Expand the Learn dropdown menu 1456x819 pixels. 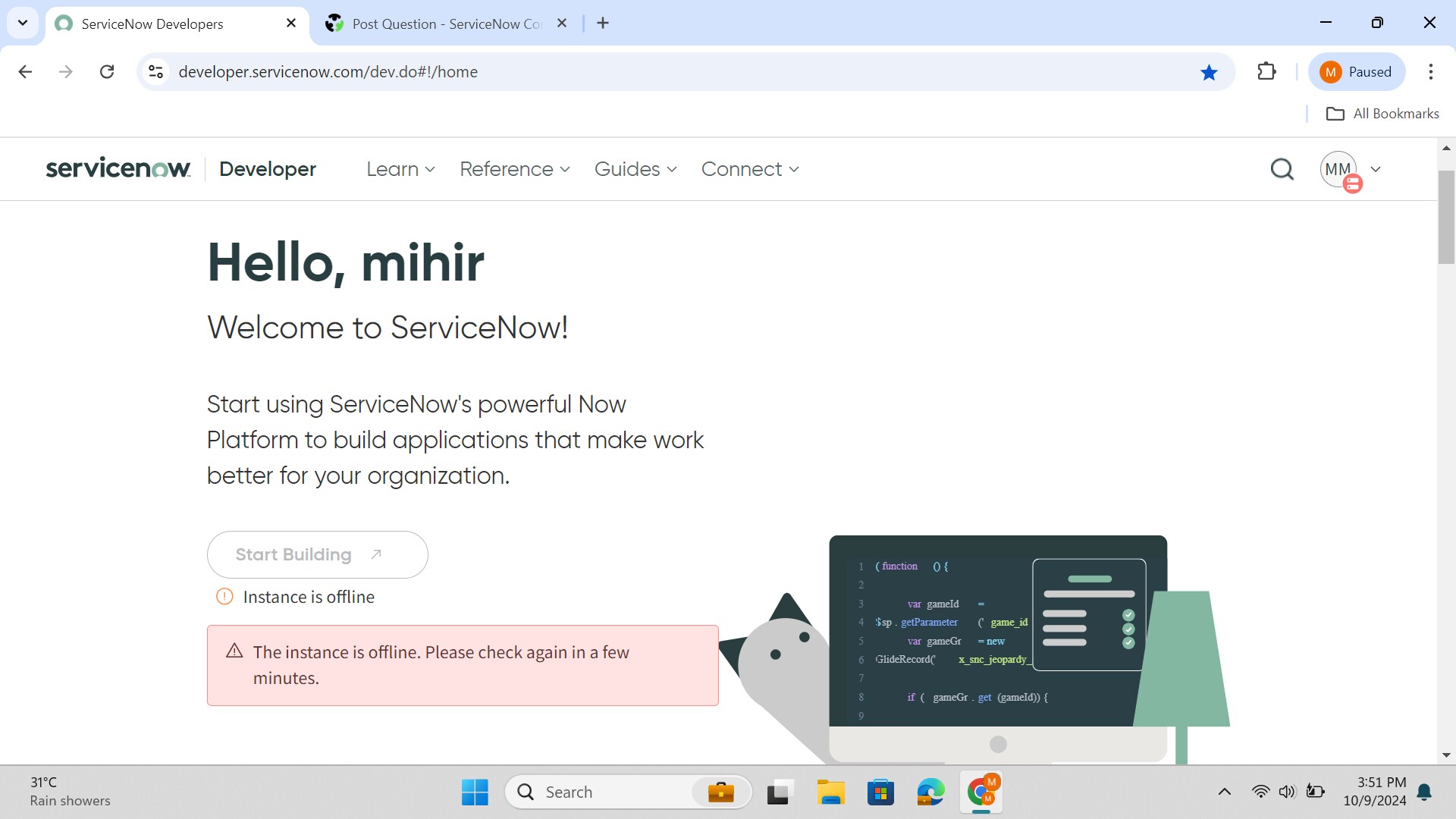[x=400, y=169]
